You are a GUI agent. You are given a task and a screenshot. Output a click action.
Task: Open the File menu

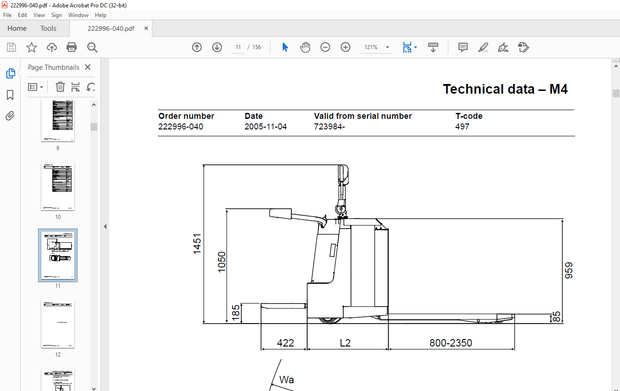[7, 15]
